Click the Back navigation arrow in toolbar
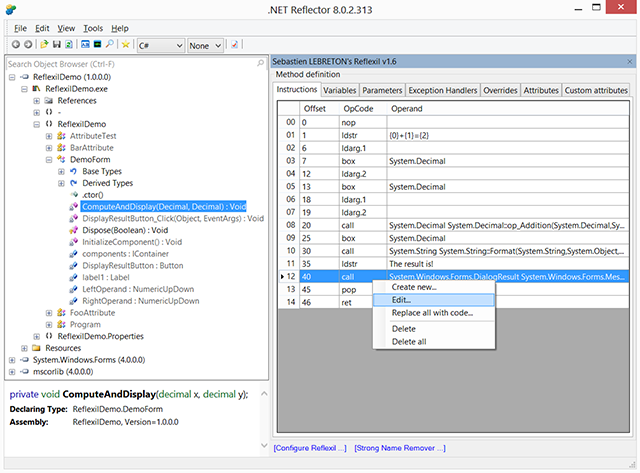 tap(16, 44)
